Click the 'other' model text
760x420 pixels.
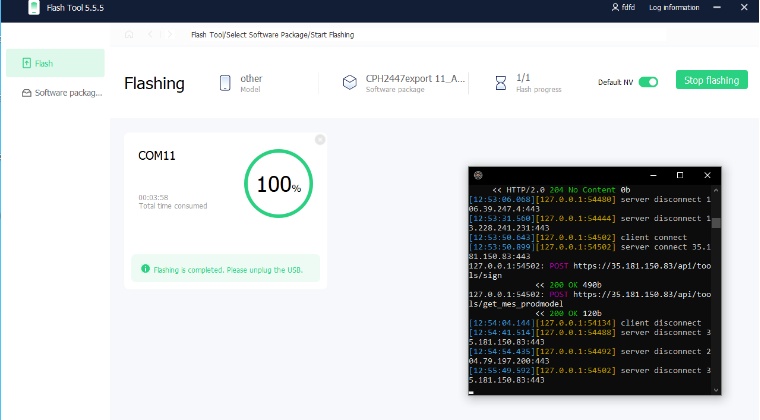251,78
